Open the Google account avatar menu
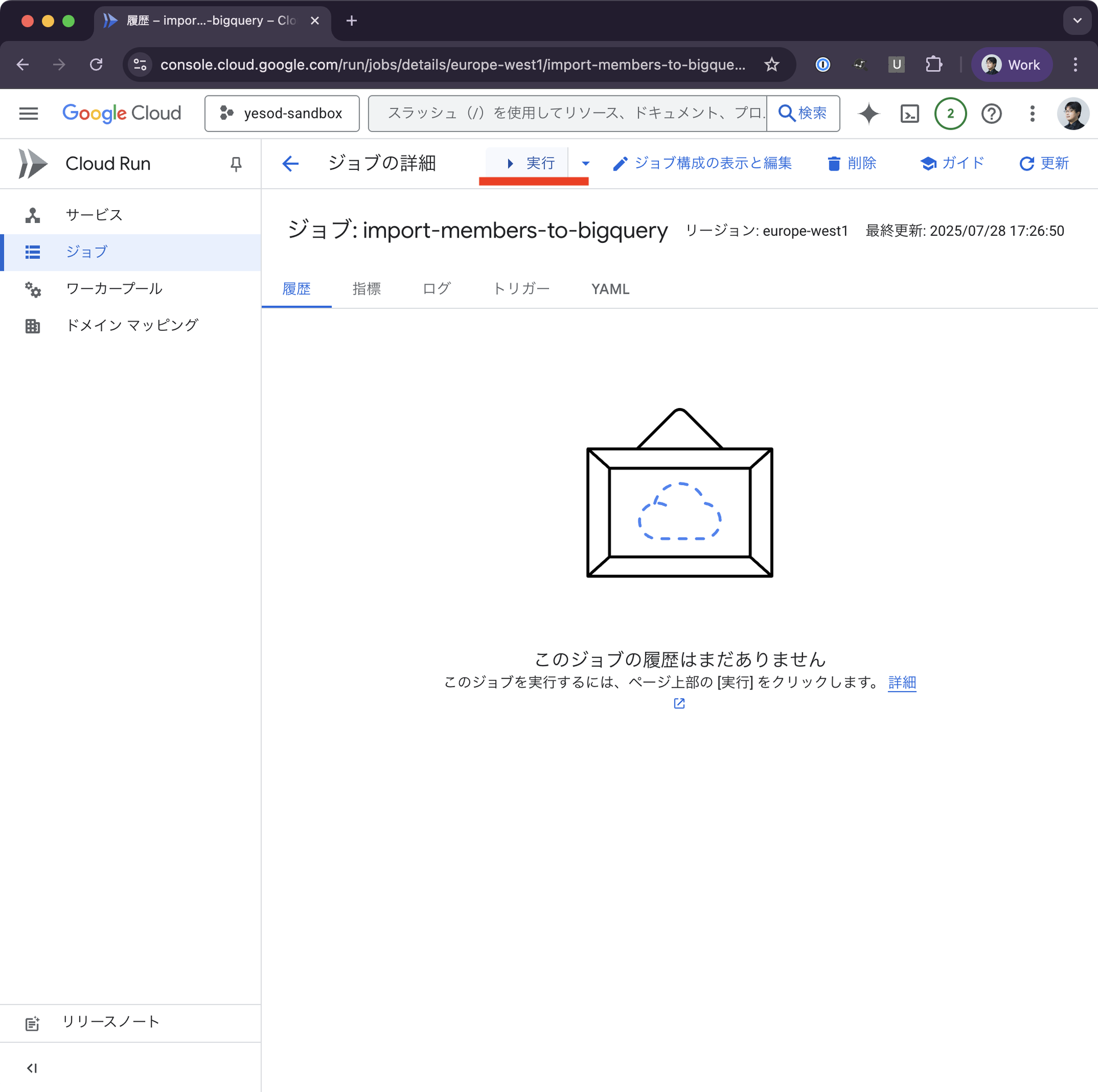This screenshot has width=1098, height=1092. pyautogui.click(x=1072, y=114)
